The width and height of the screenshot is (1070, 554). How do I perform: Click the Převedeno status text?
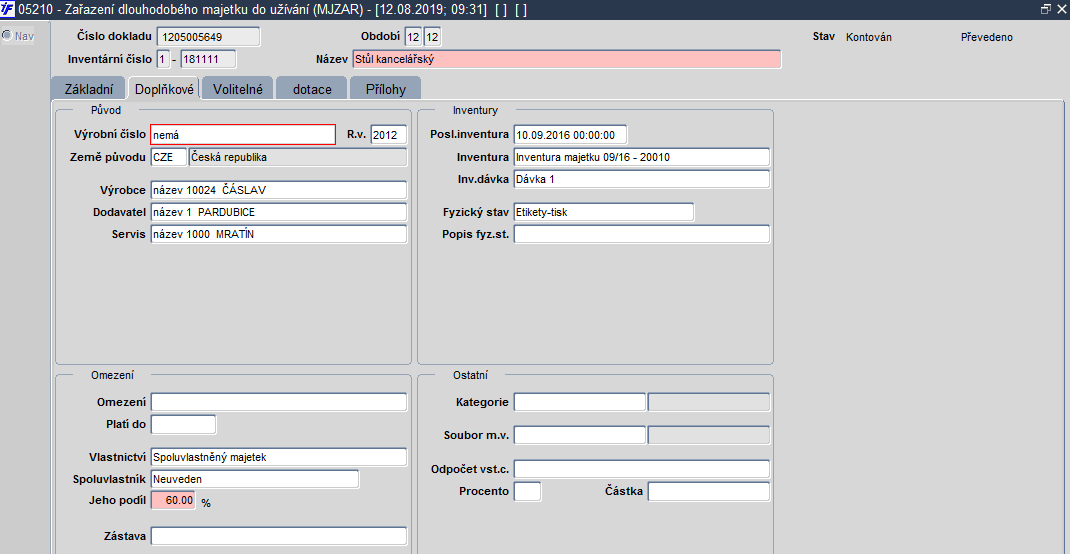click(x=987, y=38)
